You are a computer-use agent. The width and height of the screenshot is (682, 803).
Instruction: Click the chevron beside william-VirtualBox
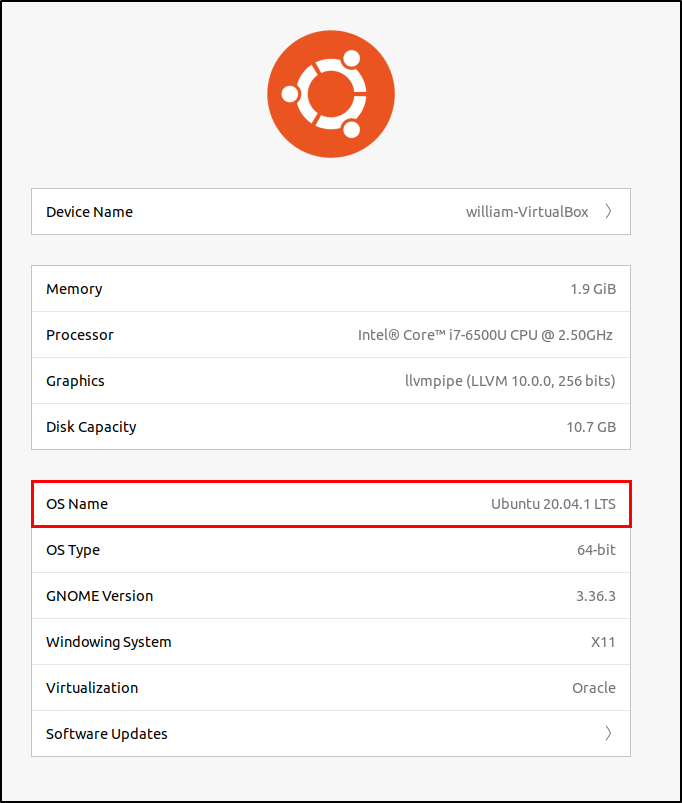[x=608, y=212]
